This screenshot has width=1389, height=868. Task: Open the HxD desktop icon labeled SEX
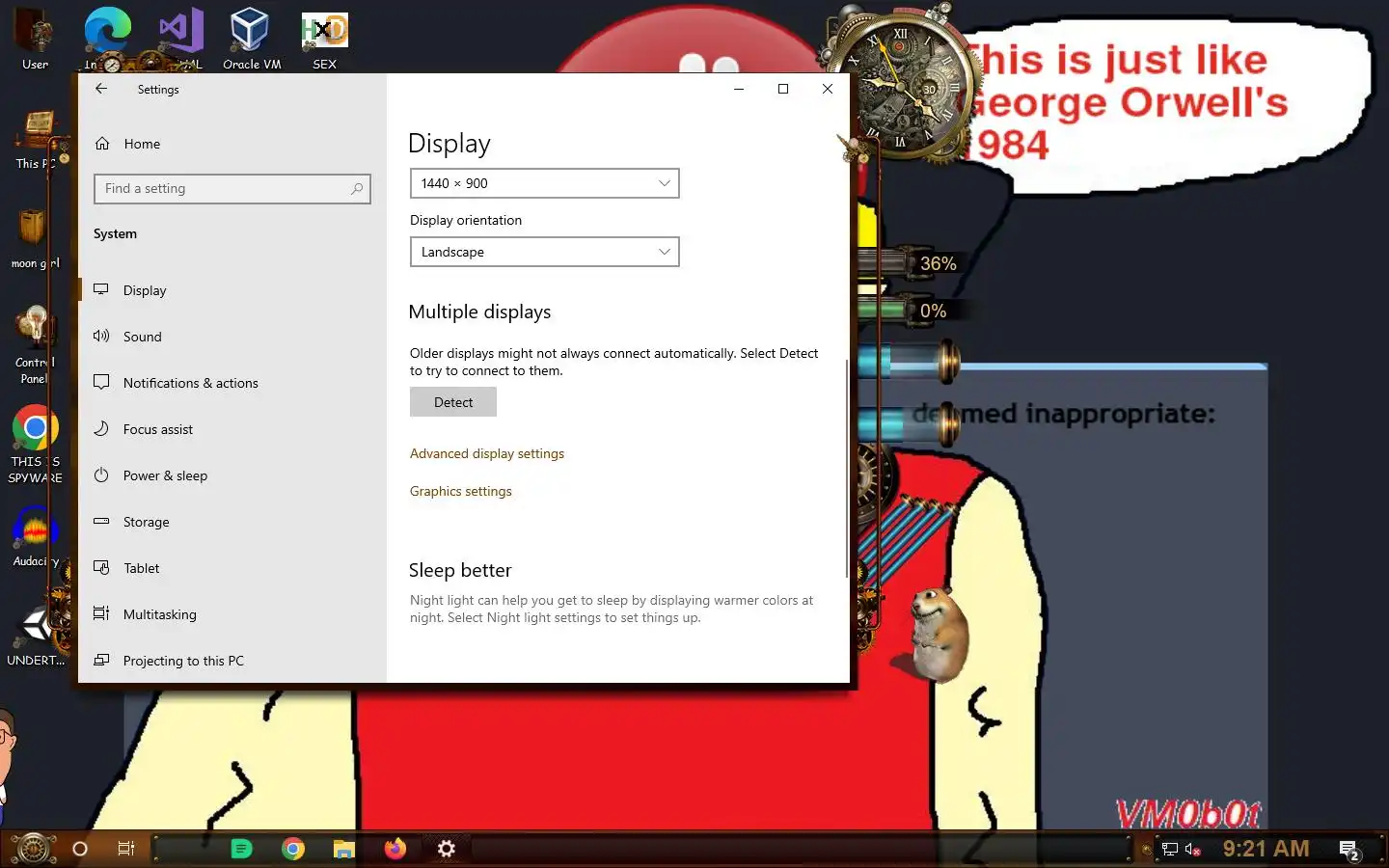[325, 39]
